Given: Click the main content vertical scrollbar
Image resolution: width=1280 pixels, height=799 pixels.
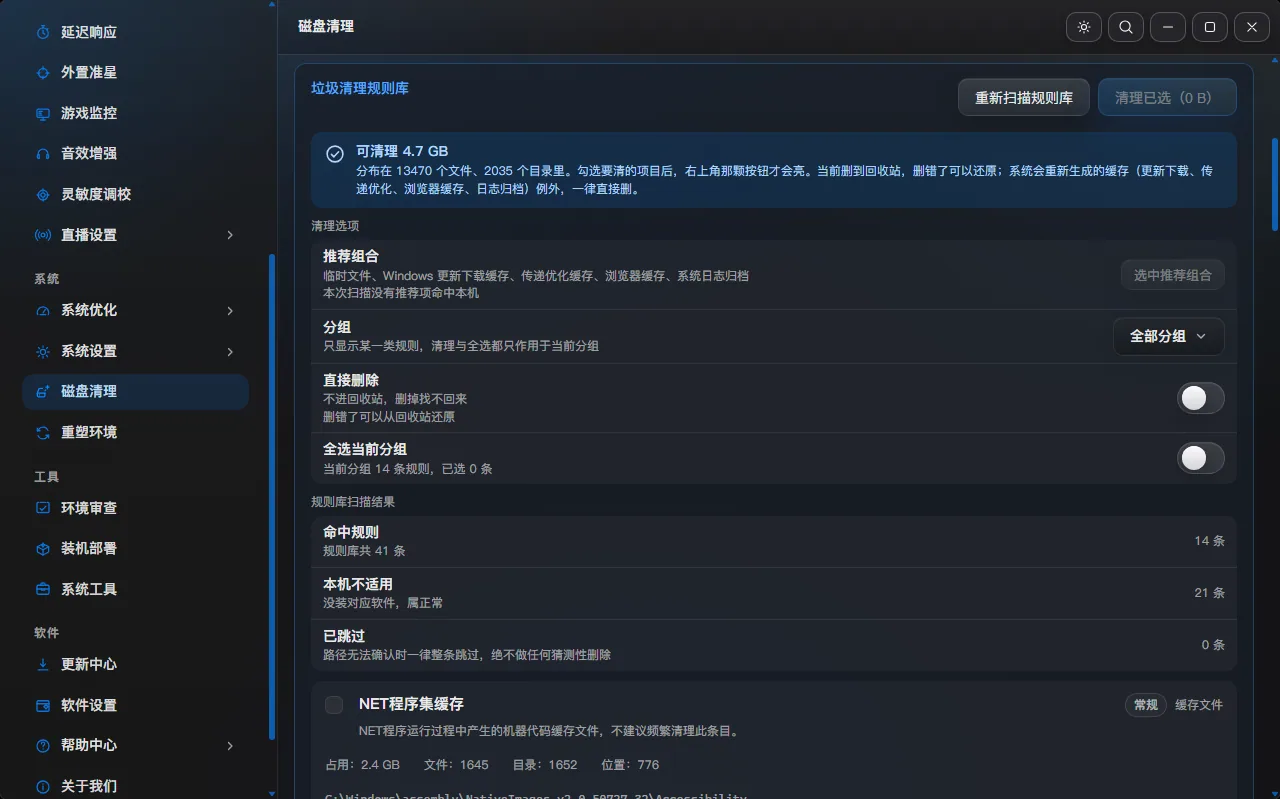Looking at the screenshot, I should [1275, 183].
